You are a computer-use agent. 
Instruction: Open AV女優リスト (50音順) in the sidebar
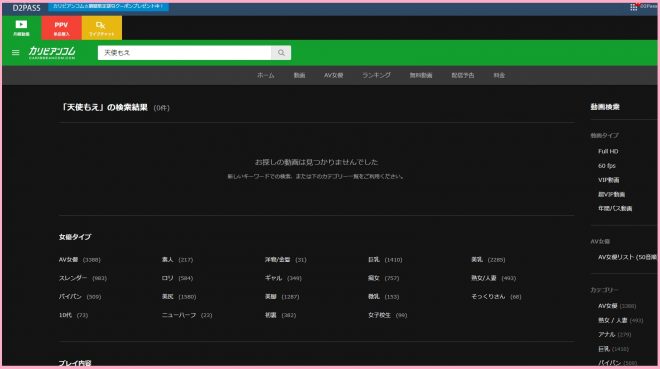[627, 257]
